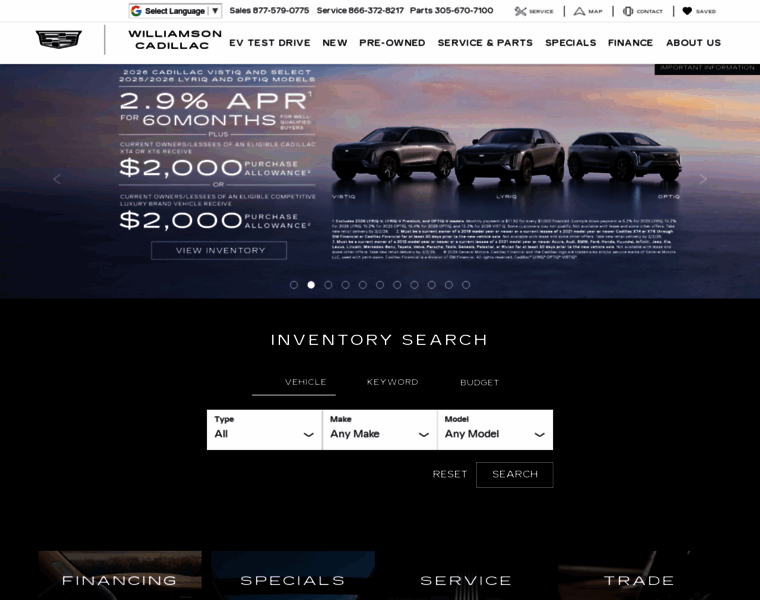This screenshot has height=600, width=760.
Task: Select the first carousel slide dot
Action: pos(294,285)
